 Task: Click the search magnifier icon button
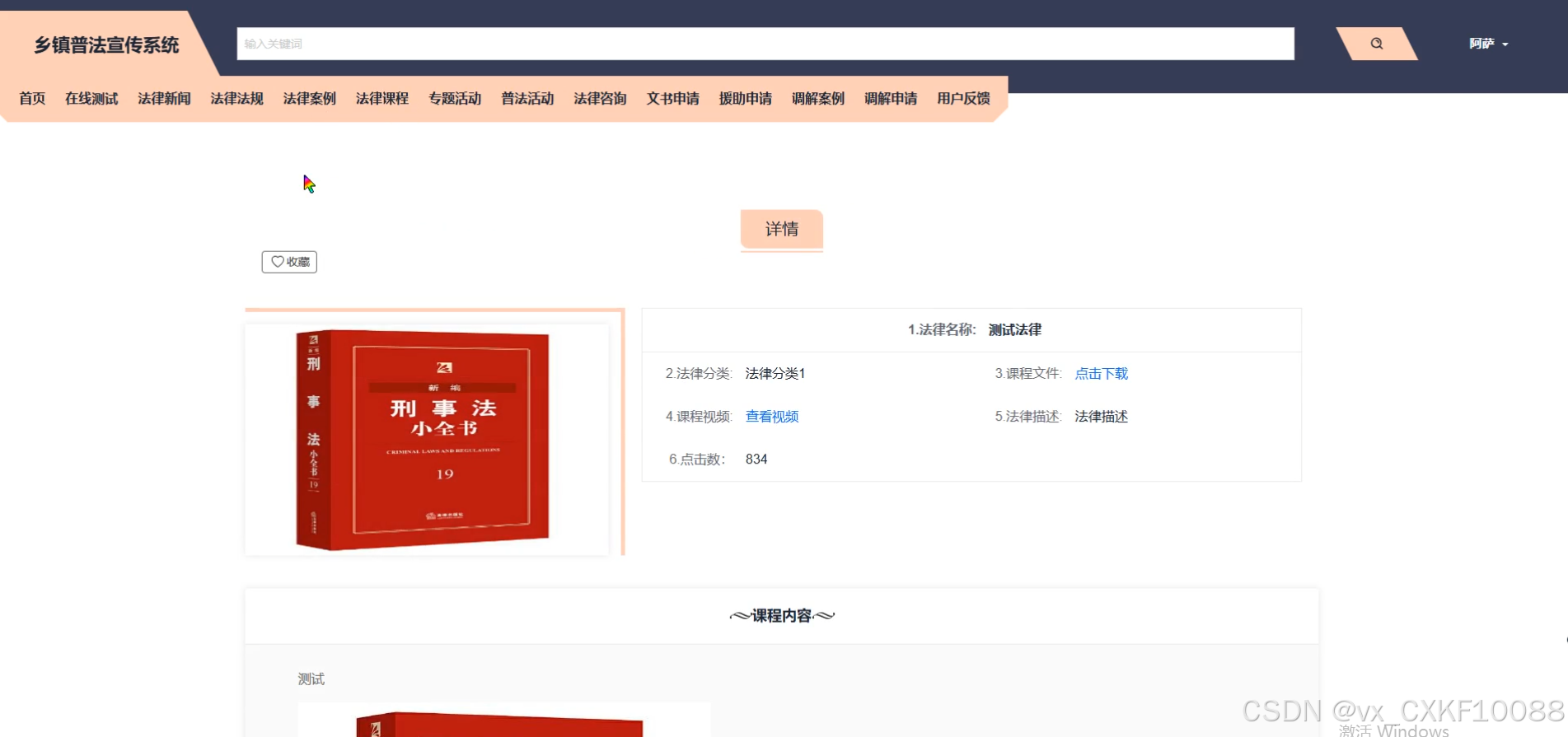point(1376,44)
